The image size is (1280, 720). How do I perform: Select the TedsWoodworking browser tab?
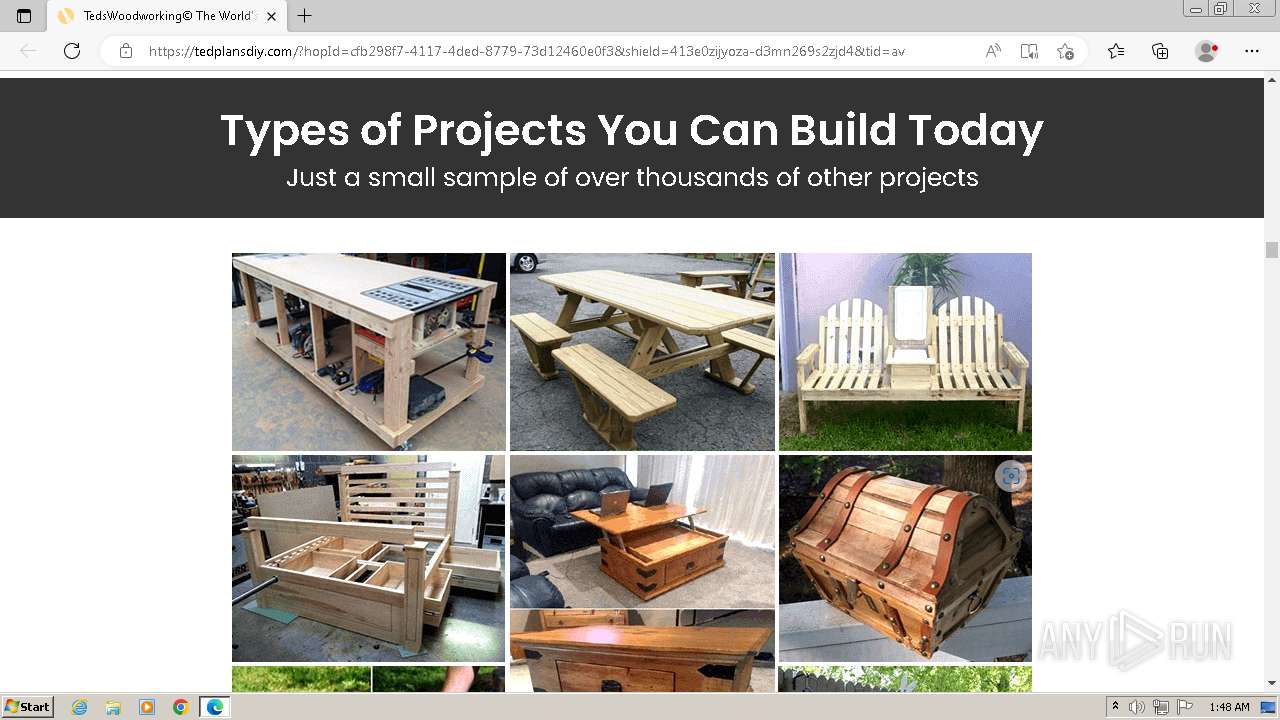tap(168, 16)
